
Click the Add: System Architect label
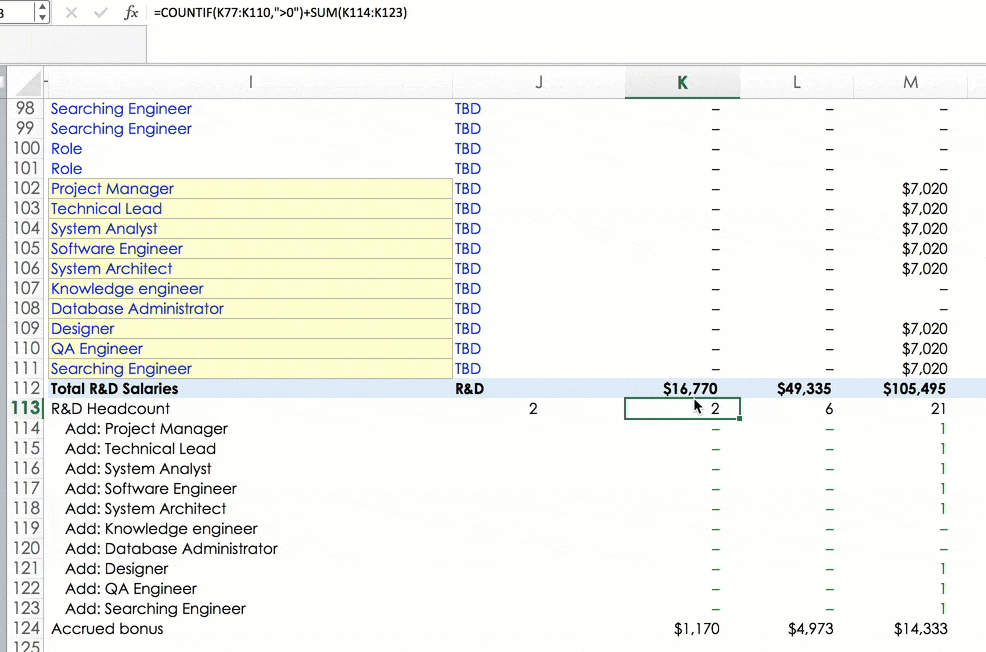click(x=145, y=509)
